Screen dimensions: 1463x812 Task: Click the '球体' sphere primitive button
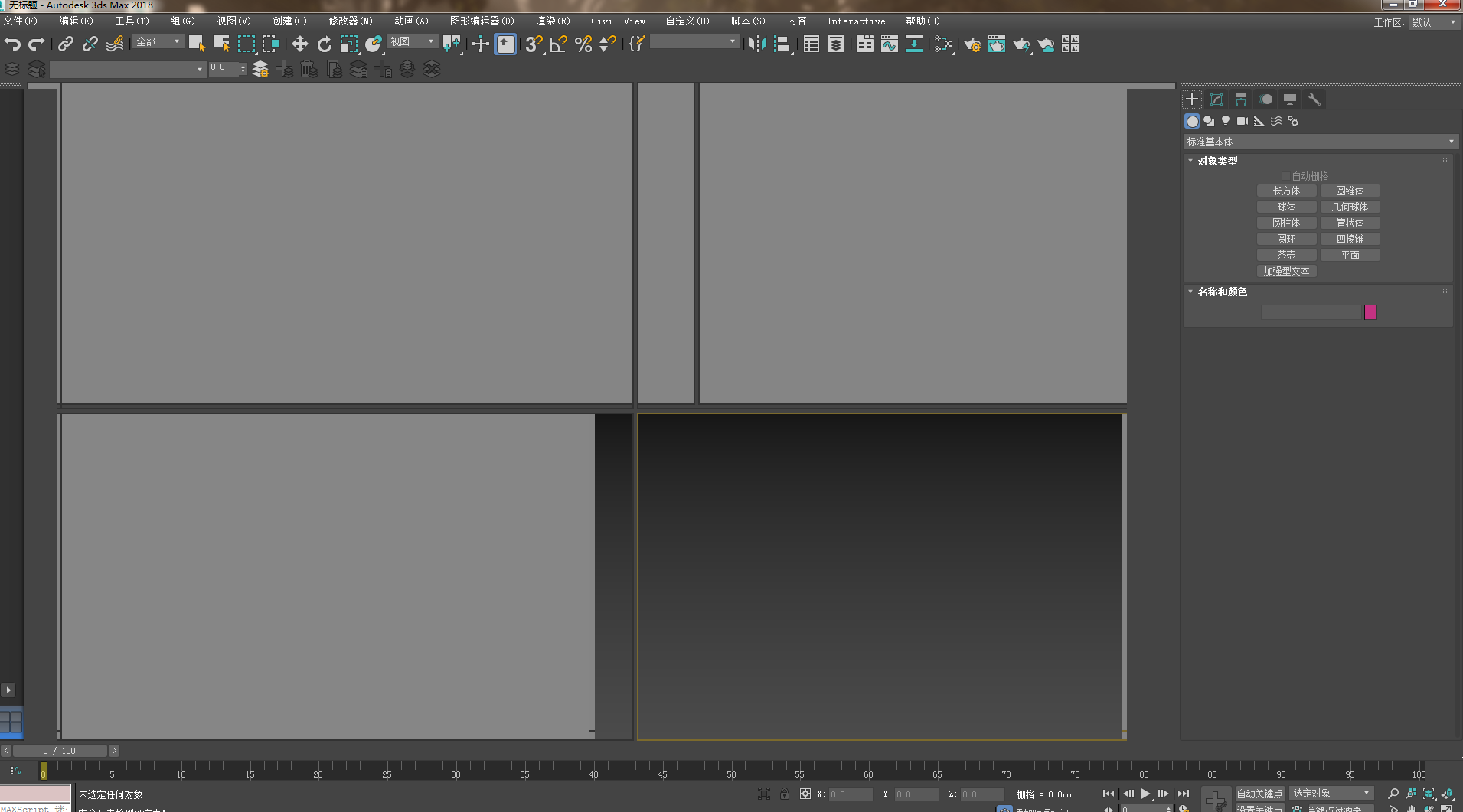(1286, 207)
